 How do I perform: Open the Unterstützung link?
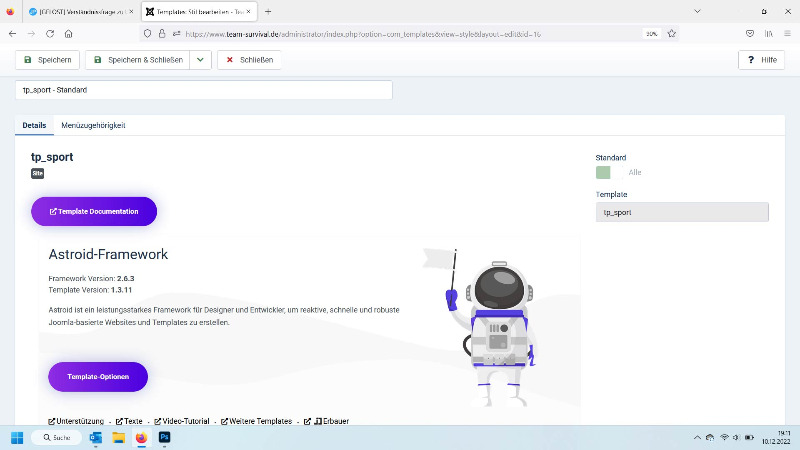coord(76,421)
